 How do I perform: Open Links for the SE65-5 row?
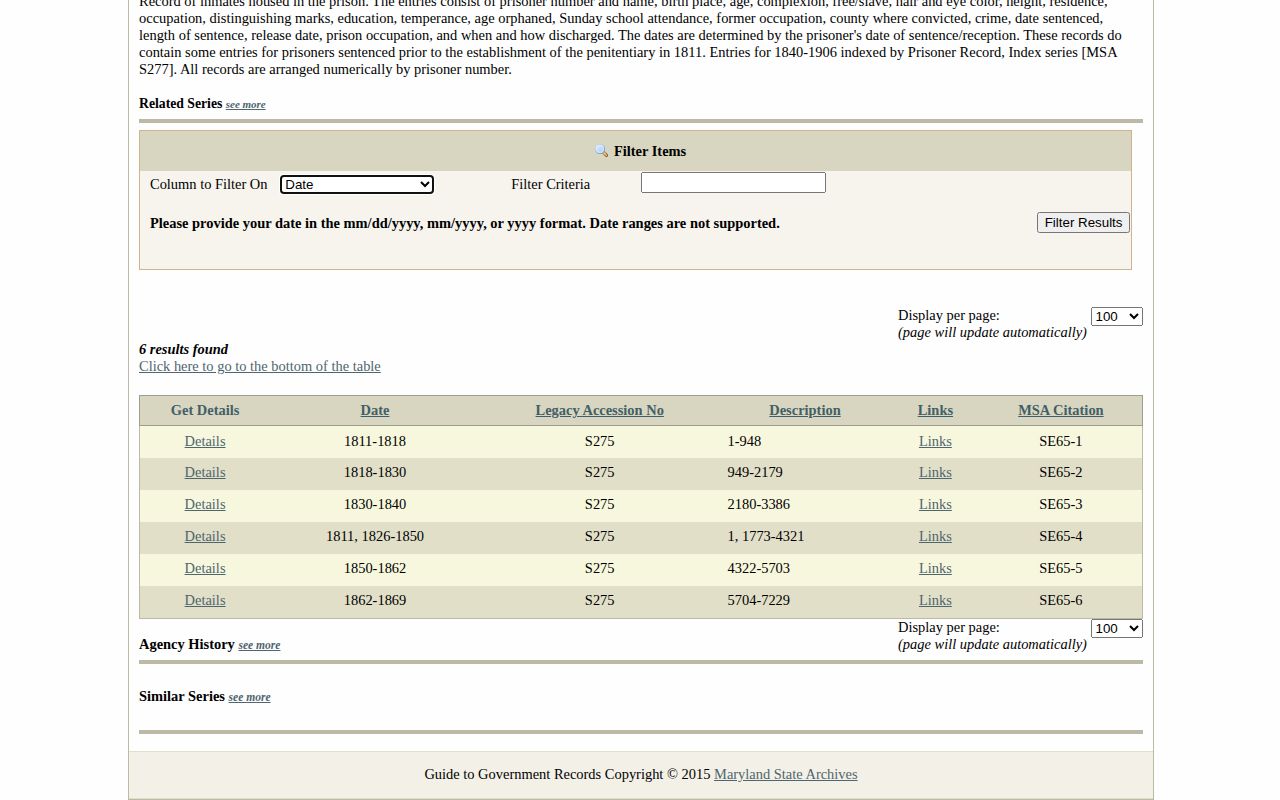point(935,568)
